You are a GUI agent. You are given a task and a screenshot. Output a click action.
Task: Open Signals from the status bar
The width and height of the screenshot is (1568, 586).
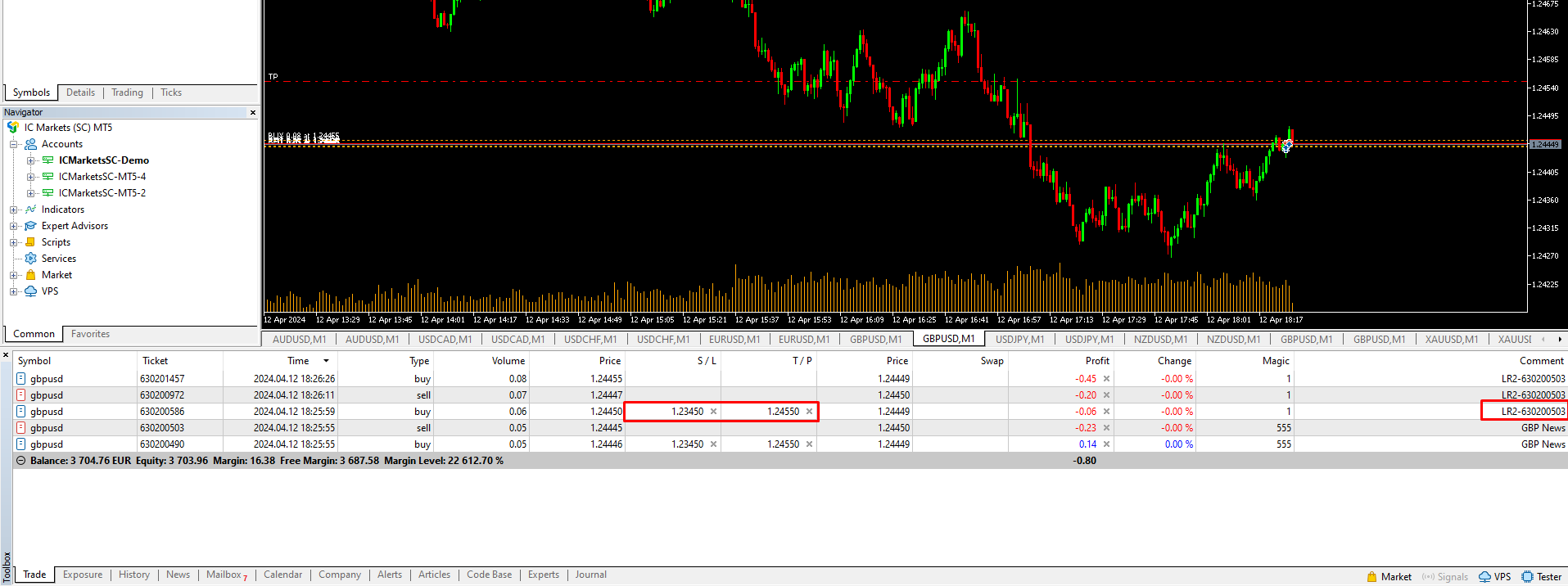point(1445,577)
